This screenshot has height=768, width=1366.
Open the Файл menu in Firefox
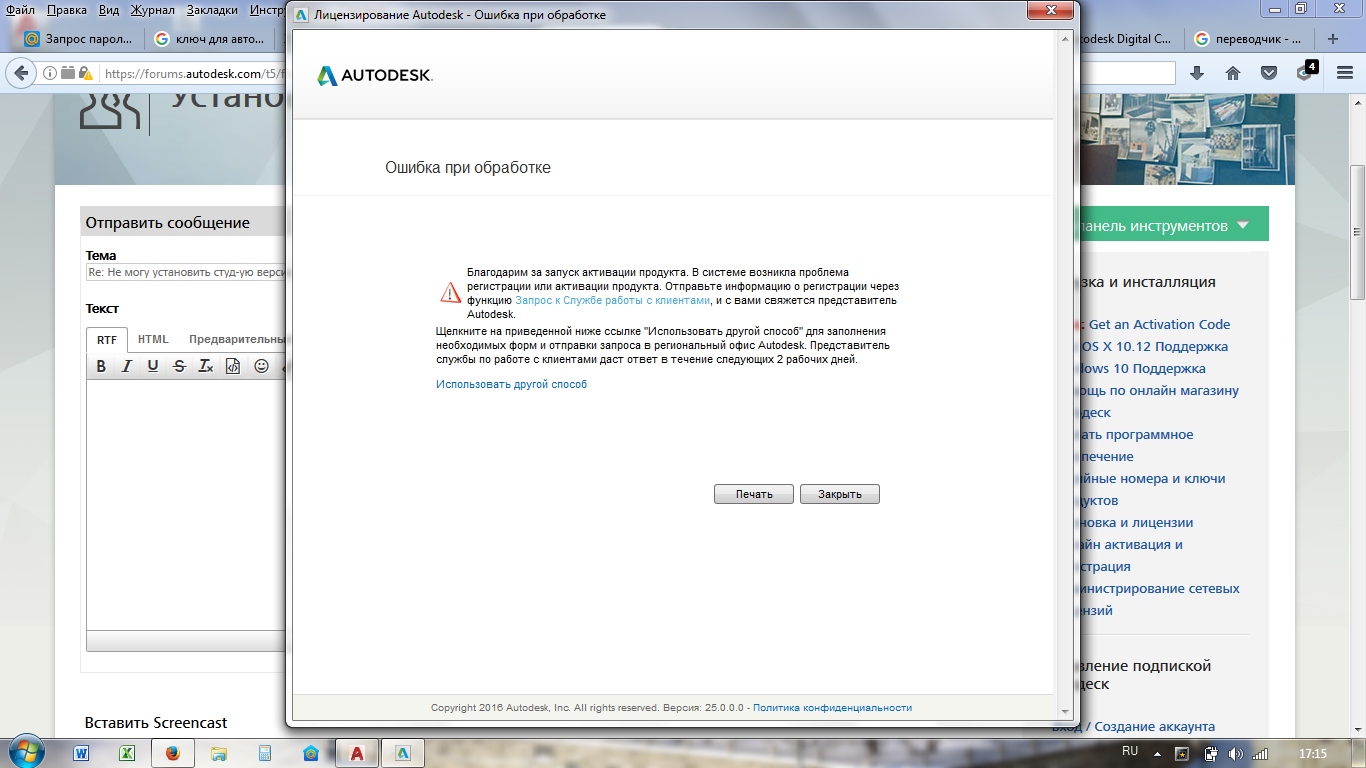pos(20,10)
